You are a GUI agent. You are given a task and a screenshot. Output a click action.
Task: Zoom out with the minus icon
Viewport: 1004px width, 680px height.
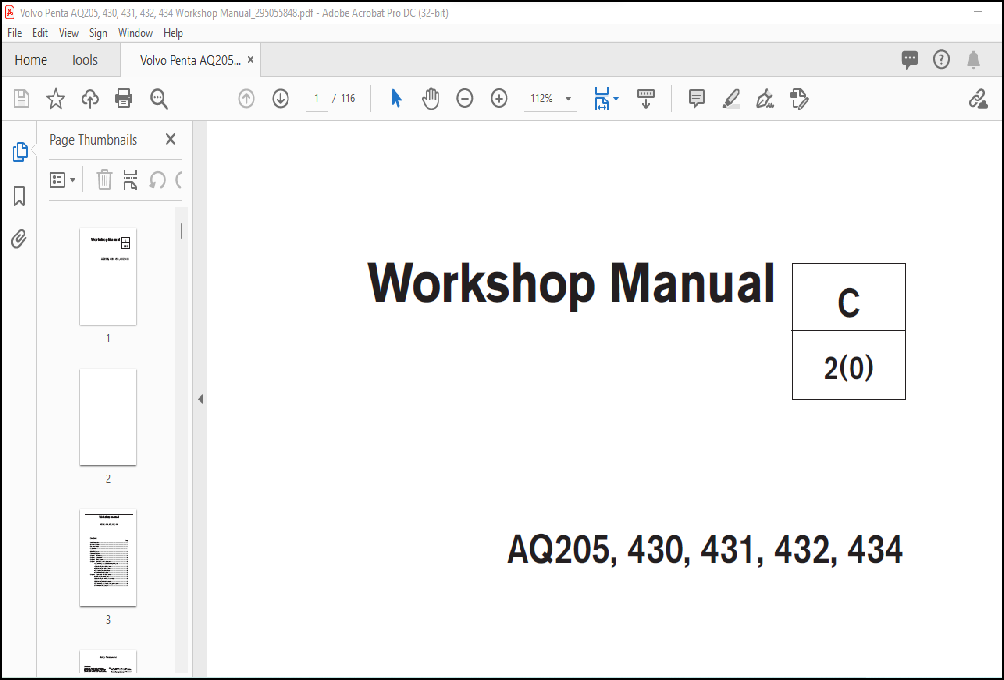465,99
